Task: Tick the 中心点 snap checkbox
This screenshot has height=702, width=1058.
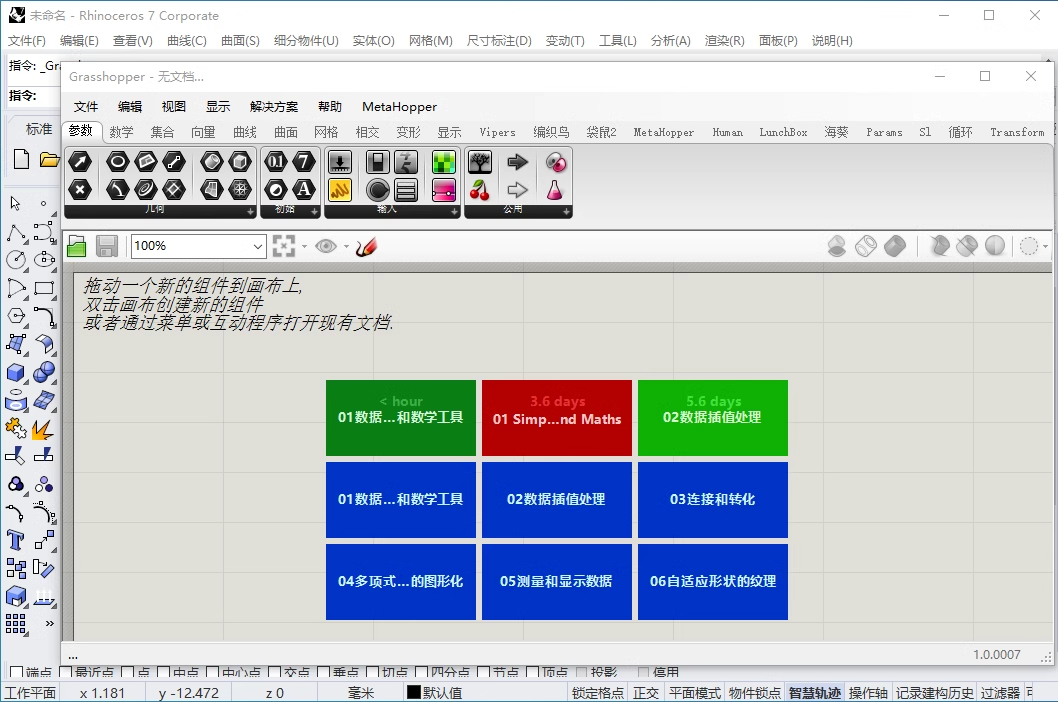Action: 212,672
